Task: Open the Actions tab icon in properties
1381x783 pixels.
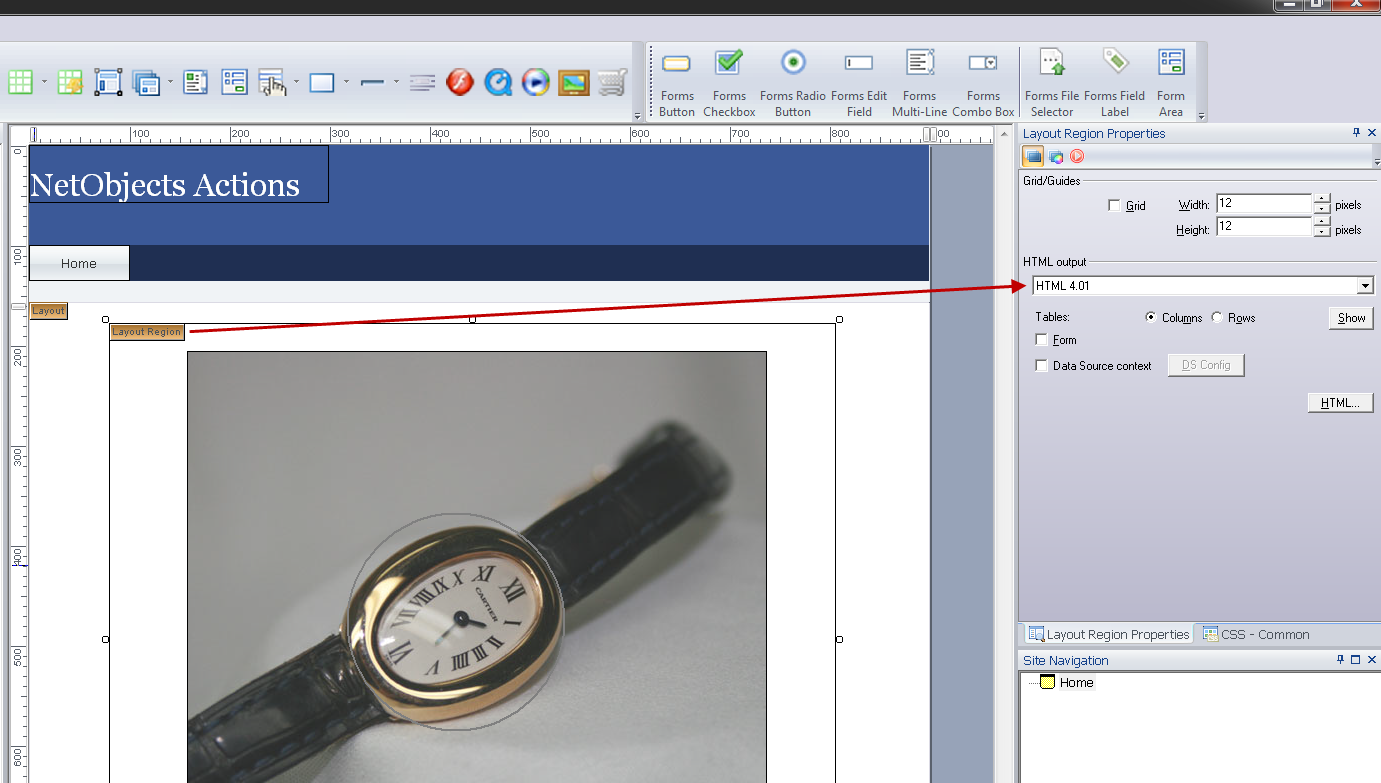Action: point(1077,156)
